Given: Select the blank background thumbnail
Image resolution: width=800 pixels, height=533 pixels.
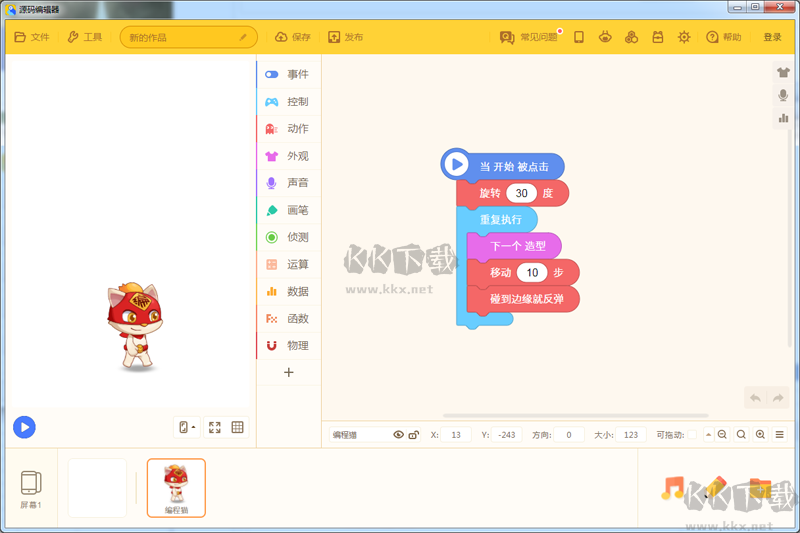Looking at the screenshot, I should click(97, 488).
